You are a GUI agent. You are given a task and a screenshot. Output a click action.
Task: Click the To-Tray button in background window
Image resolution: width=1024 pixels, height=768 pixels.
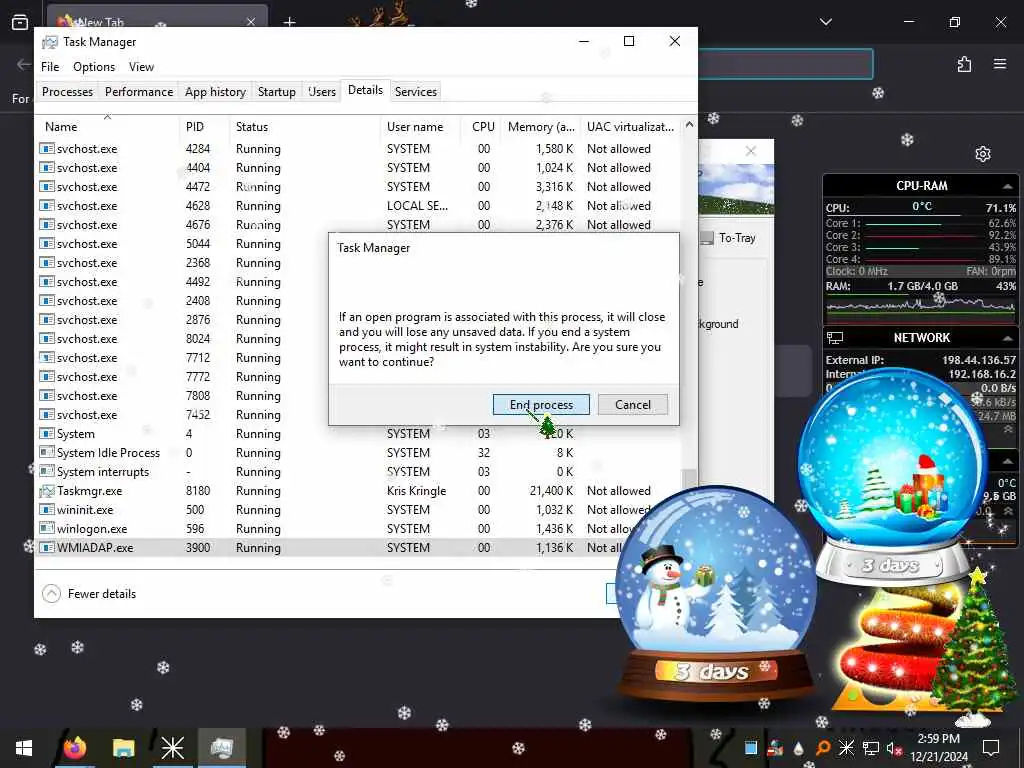coord(728,238)
